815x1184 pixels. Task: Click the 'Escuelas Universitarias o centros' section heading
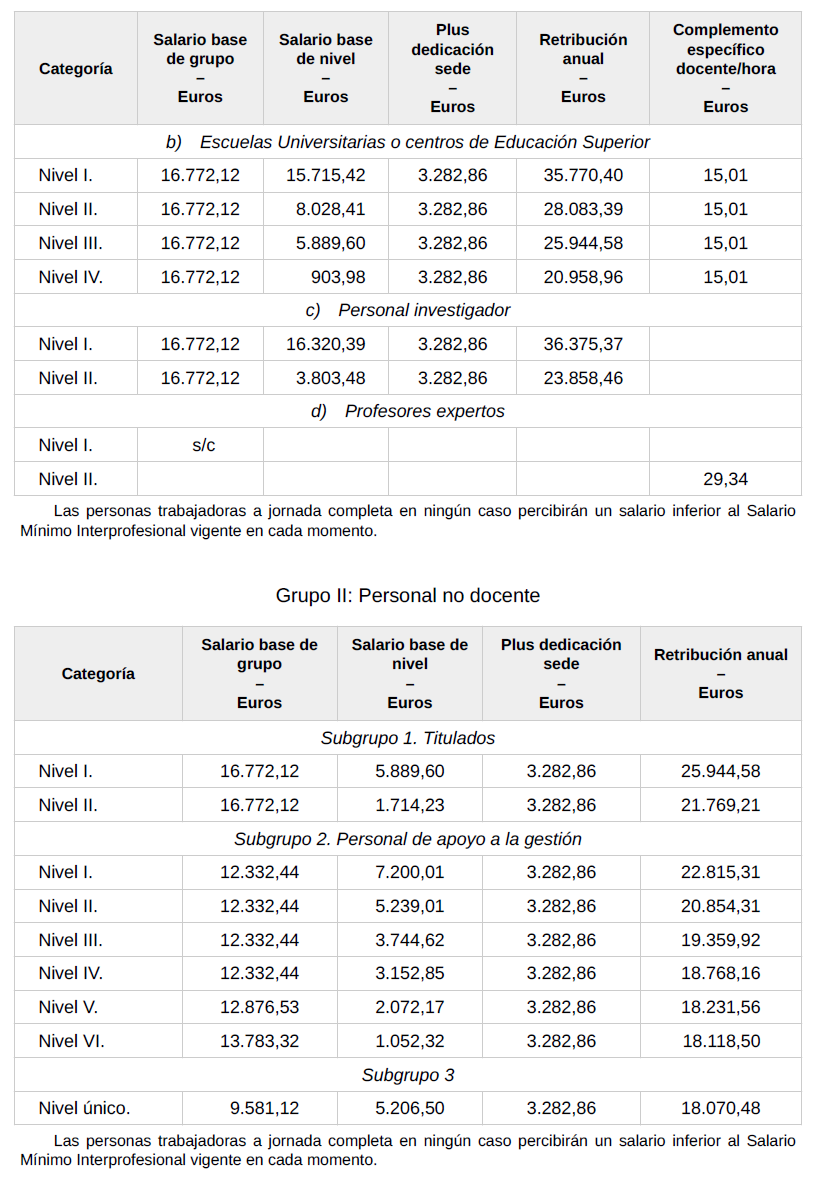tap(408, 142)
